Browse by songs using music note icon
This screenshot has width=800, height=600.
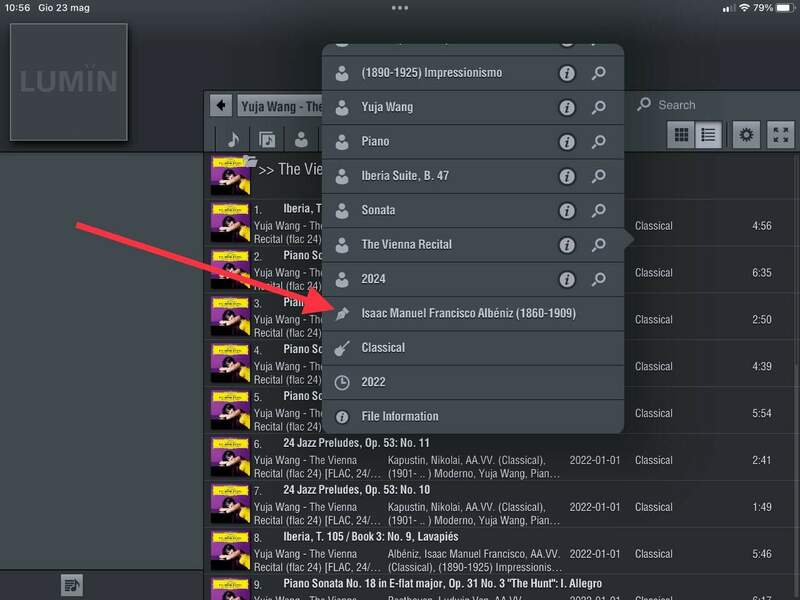tap(233, 139)
